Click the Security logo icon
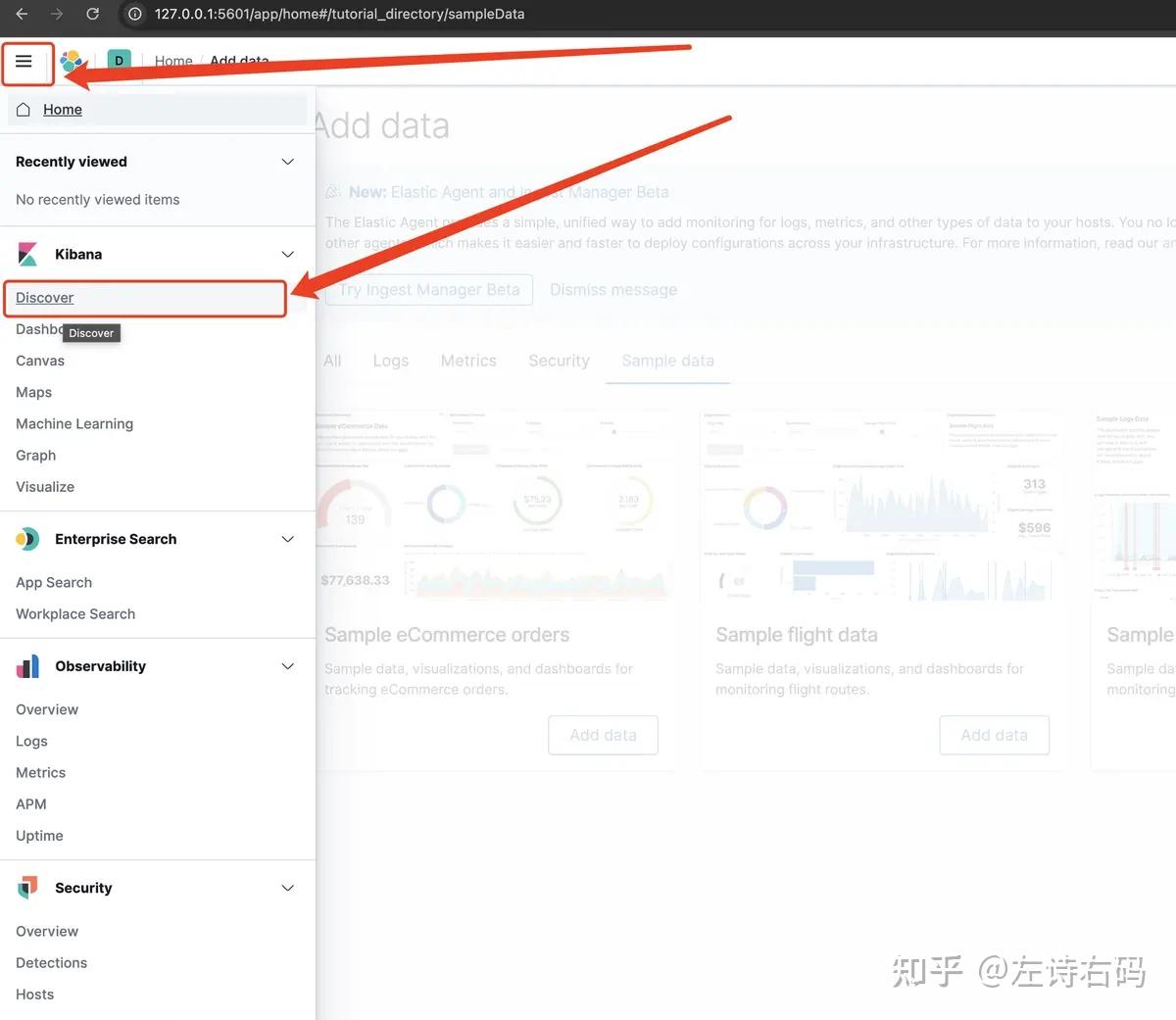Viewport: 1176px width, 1020px height. (27, 888)
